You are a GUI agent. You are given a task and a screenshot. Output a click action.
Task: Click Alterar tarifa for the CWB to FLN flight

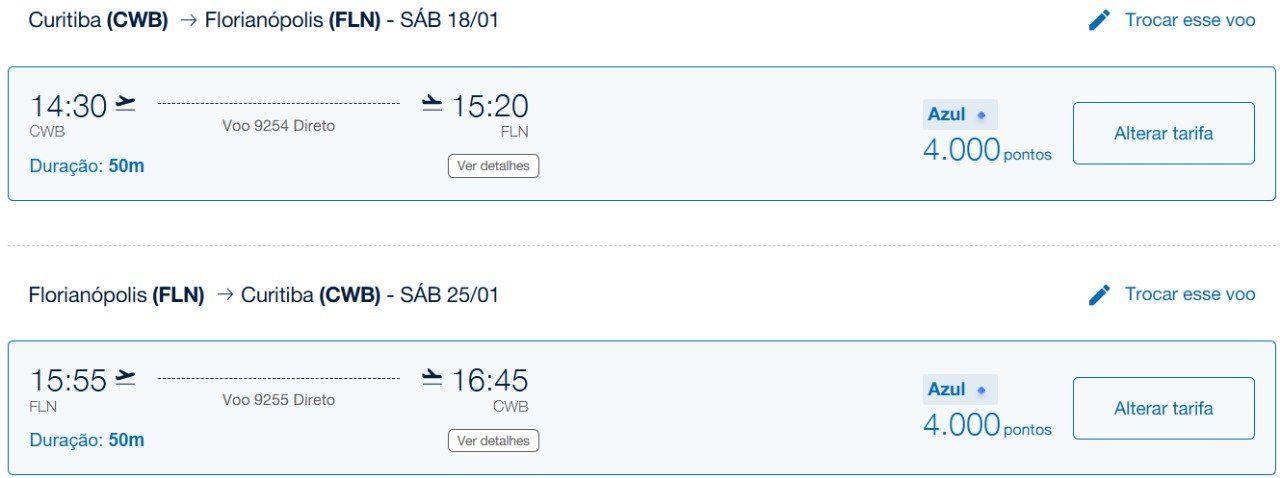(1163, 133)
